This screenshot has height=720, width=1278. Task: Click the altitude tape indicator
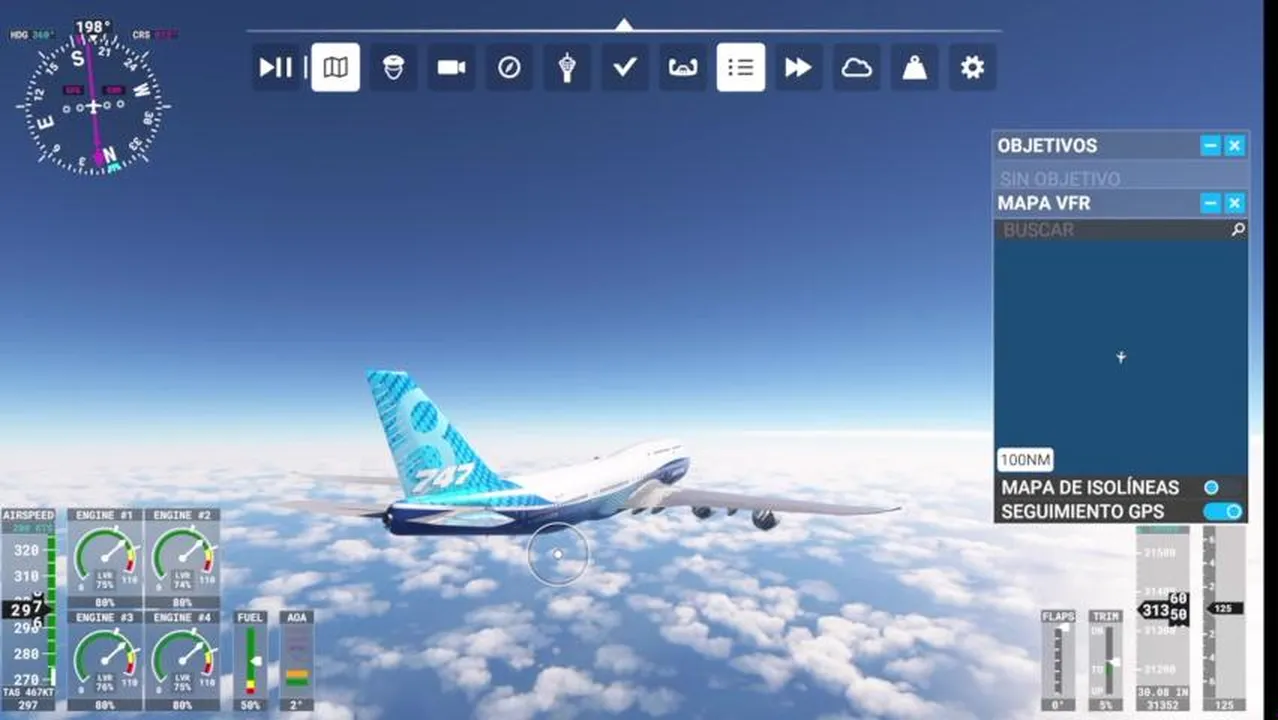tap(1163, 617)
